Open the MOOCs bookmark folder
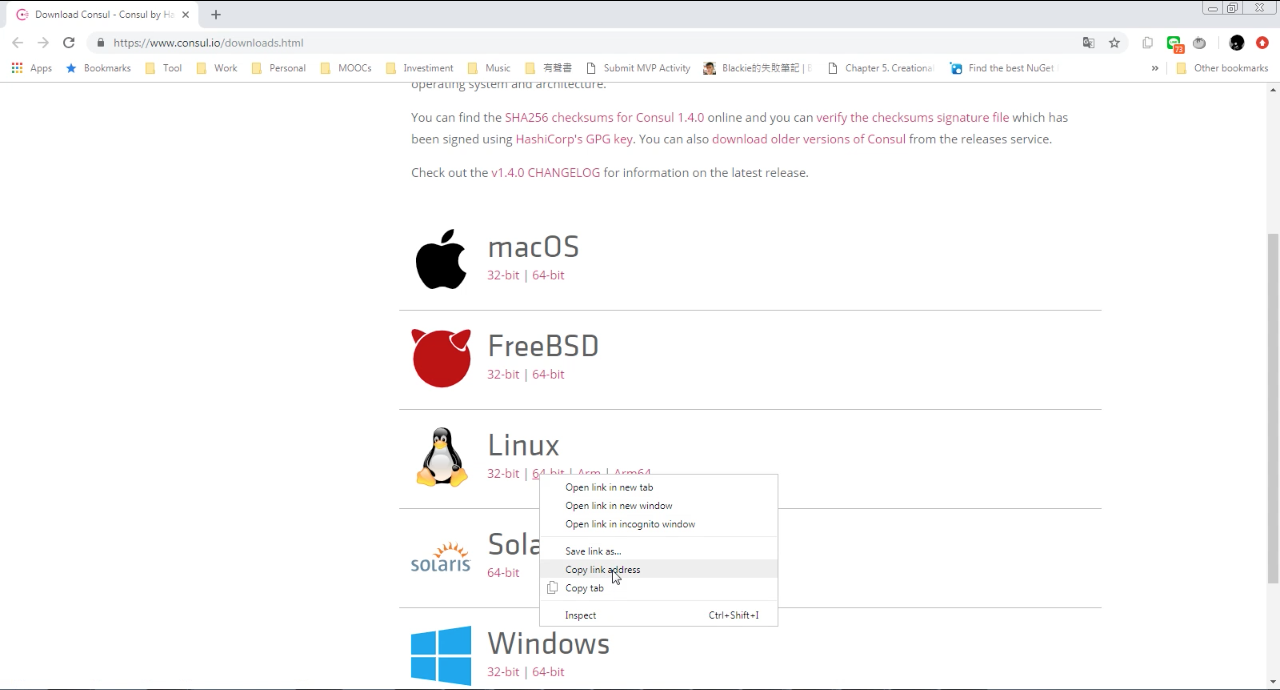The image size is (1280, 690). coord(347,68)
